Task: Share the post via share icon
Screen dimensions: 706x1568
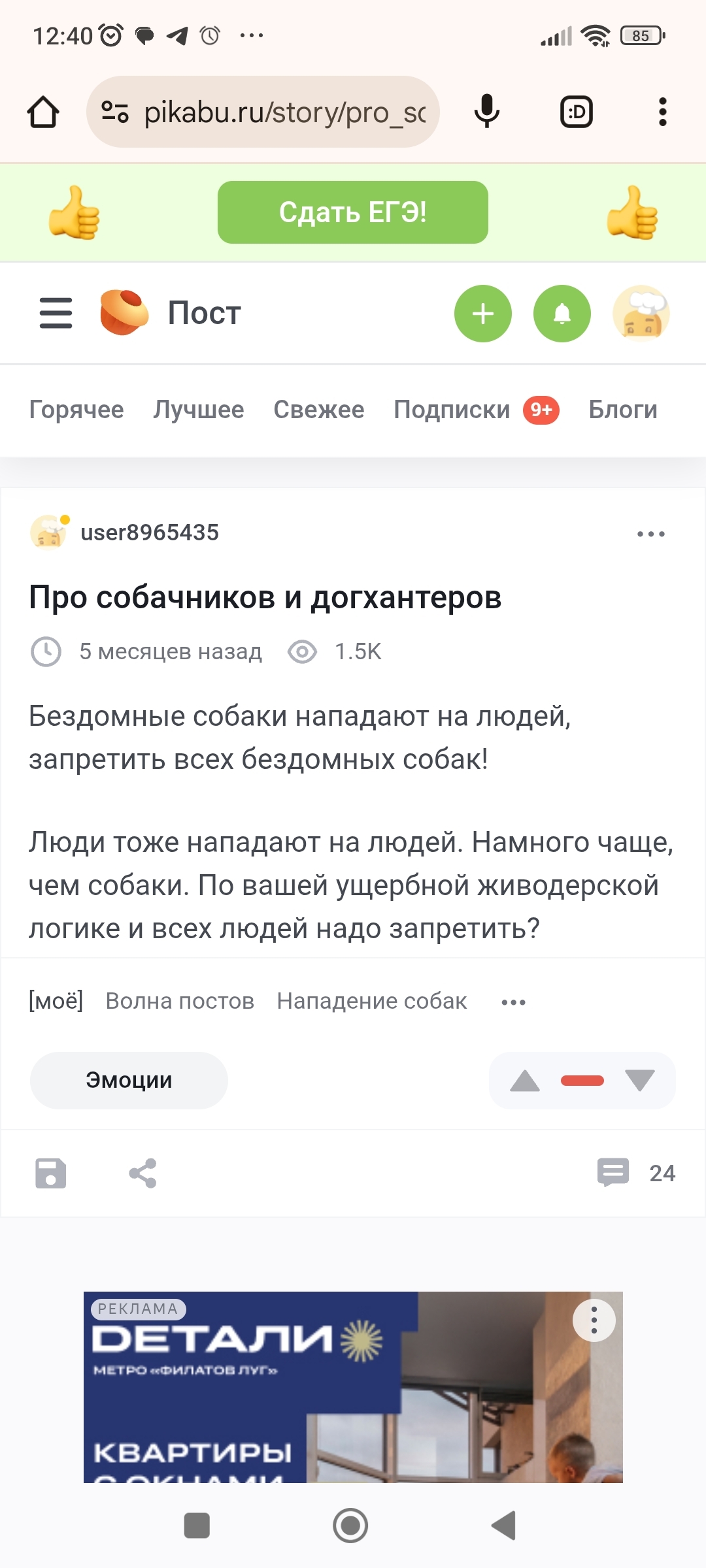Action: (143, 1173)
